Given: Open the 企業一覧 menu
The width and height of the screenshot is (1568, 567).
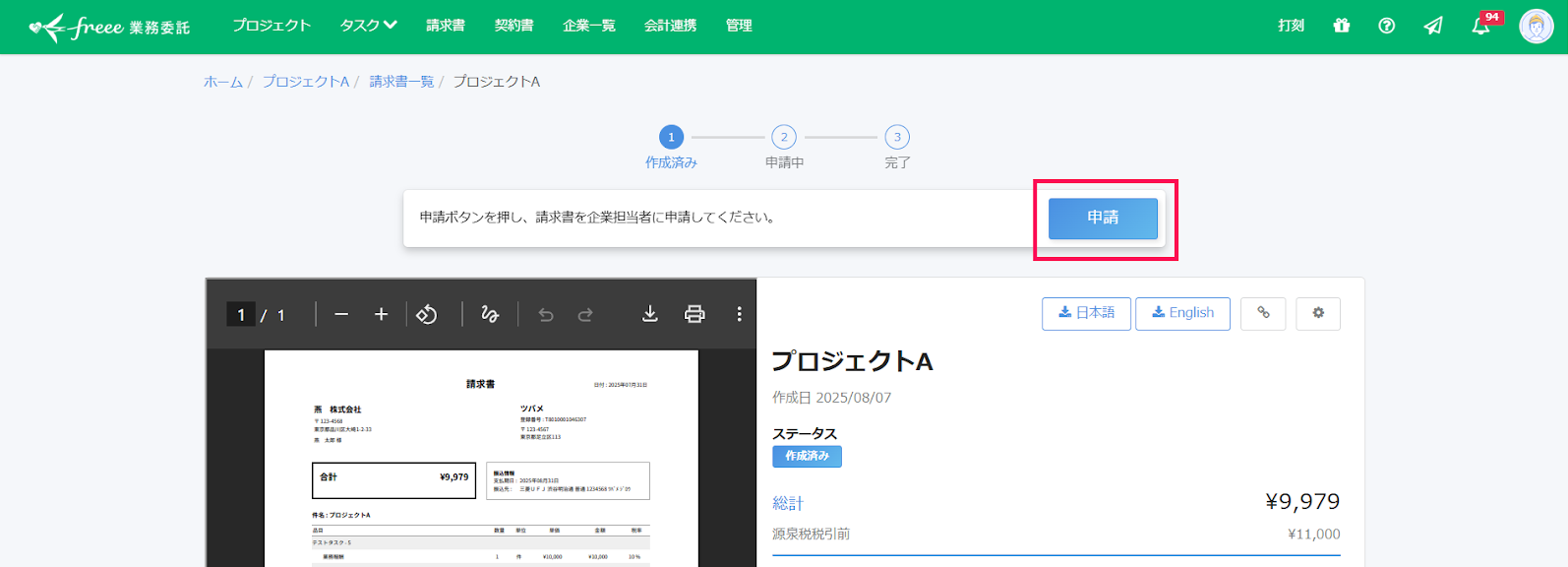Looking at the screenshot, I should pos(589,26).
